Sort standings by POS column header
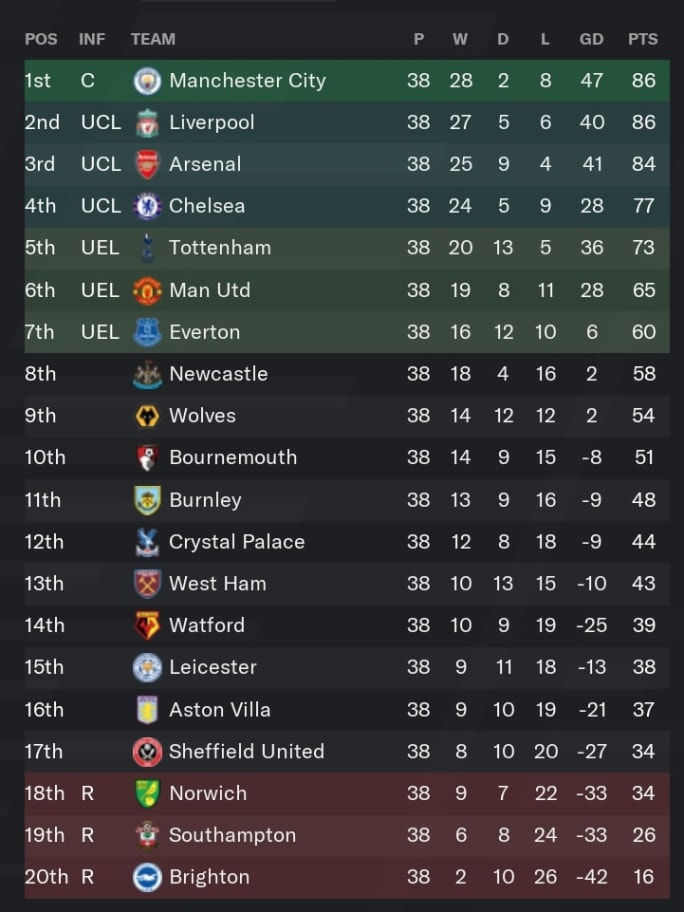 (41, 39)
